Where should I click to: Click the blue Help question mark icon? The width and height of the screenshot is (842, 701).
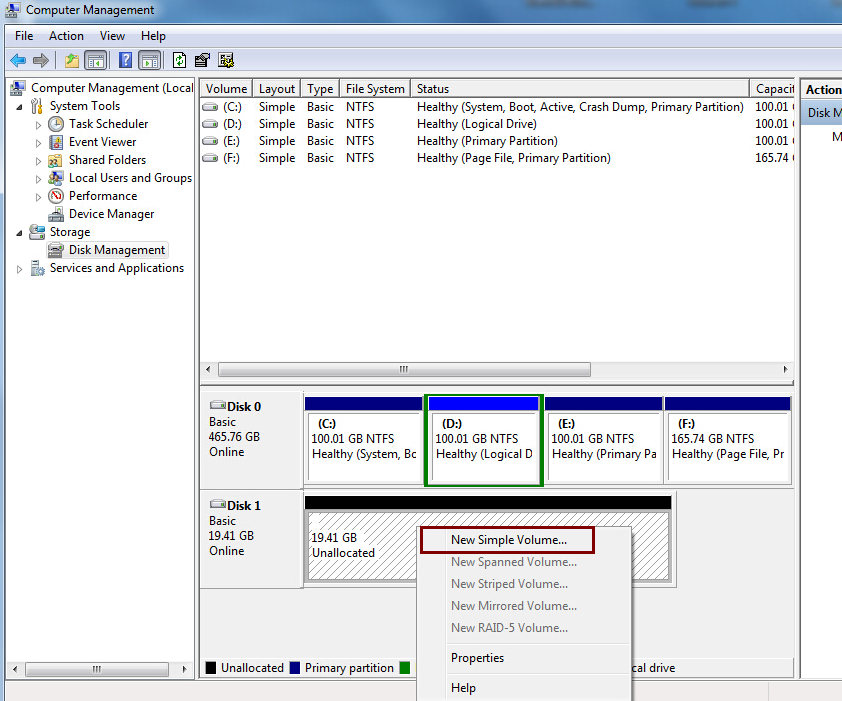[x=126, y=60]
